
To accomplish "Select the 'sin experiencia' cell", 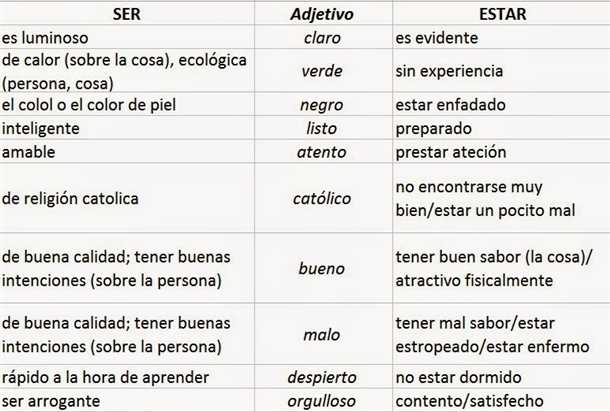I will [x=501, y=71].
